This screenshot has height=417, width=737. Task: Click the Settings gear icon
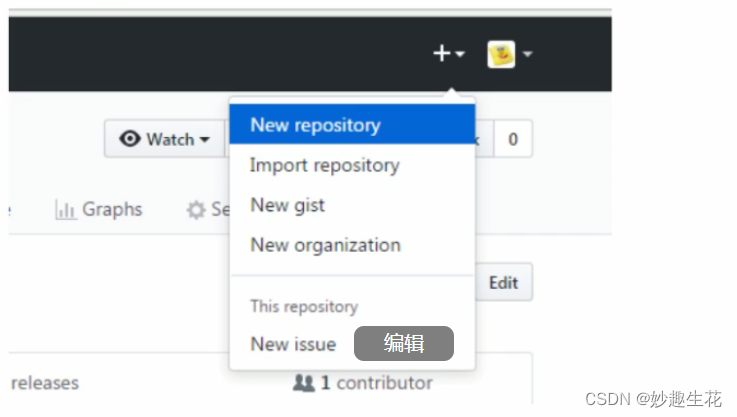196,210
